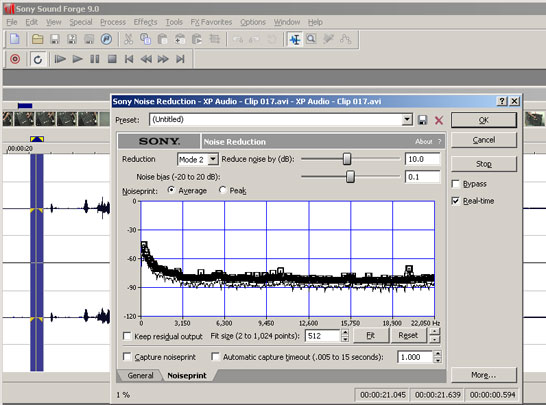The width and height of the screenshot is (546, 405).
Task: Click the Save As toolbar icon
Action: coord(72,39)
